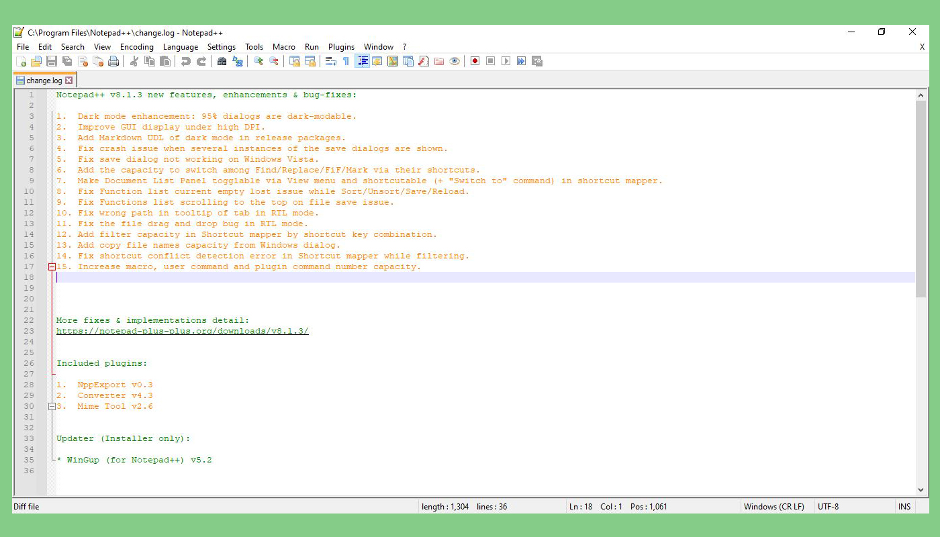Open the Search menu
This screenshot has width=941, height=537.
pyautogui.click(x=73, y=47)
